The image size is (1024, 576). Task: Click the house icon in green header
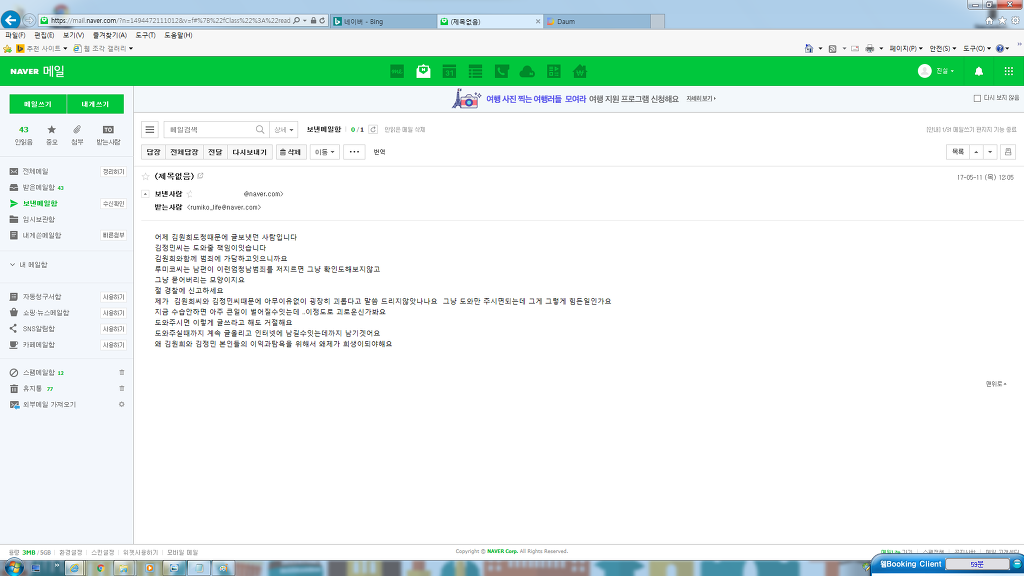point(580,71)
